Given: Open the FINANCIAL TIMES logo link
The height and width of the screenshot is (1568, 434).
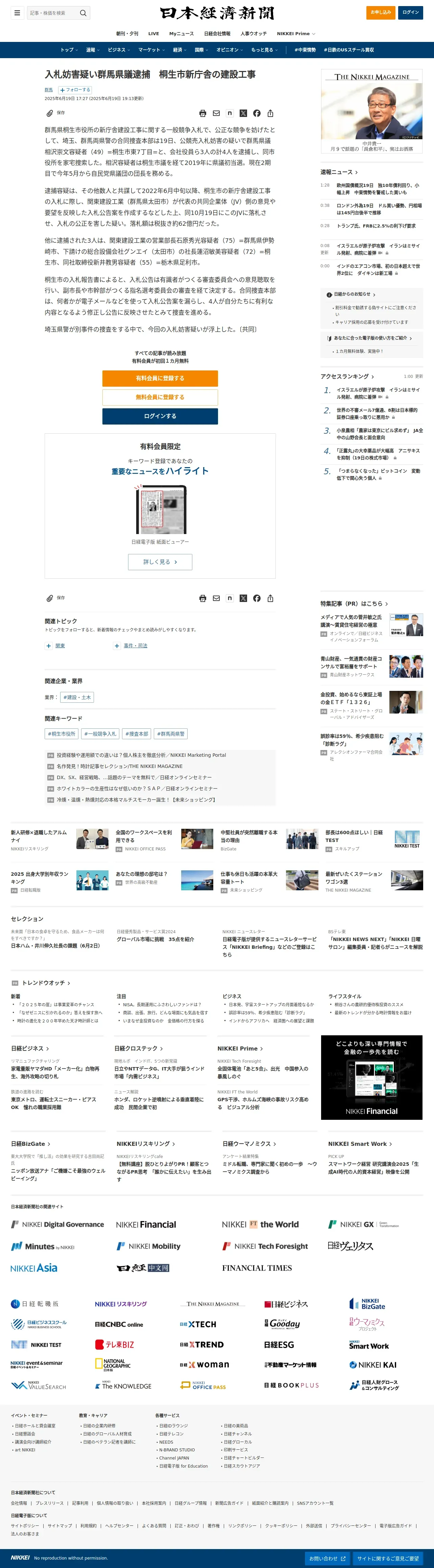Looking at the screenshot, I should 257,1268.
